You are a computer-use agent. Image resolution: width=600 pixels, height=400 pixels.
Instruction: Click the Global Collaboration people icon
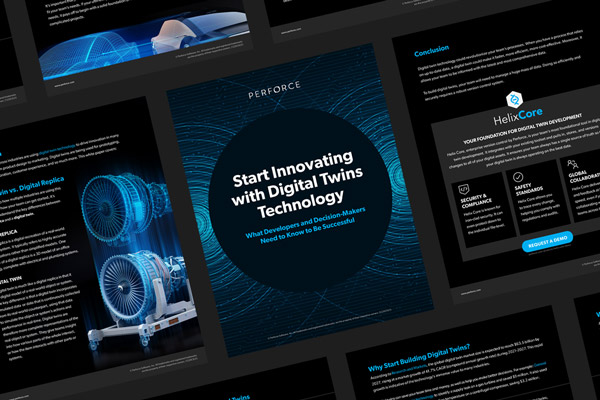572,164
